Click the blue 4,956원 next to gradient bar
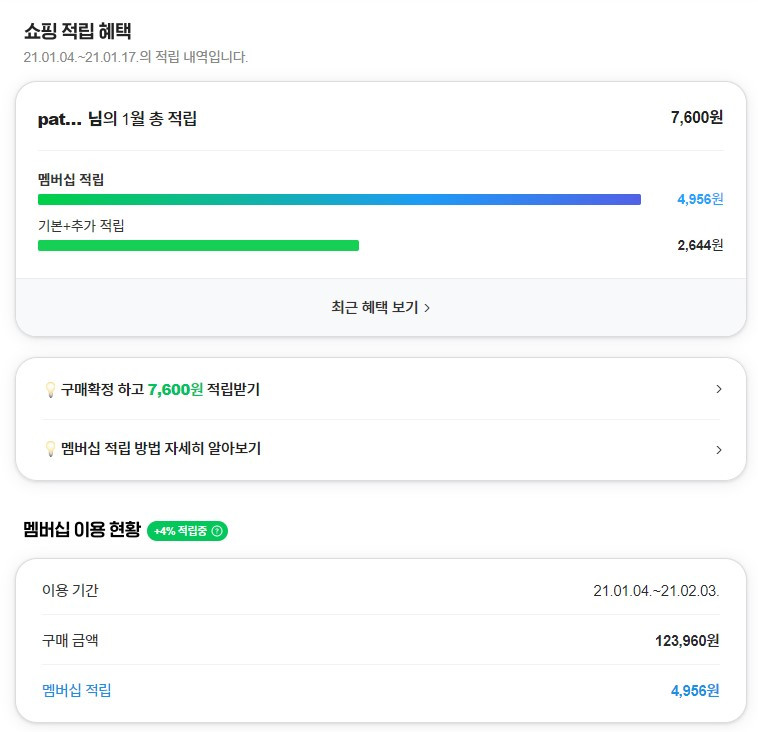The image size is (758, 732). point(700,199)
